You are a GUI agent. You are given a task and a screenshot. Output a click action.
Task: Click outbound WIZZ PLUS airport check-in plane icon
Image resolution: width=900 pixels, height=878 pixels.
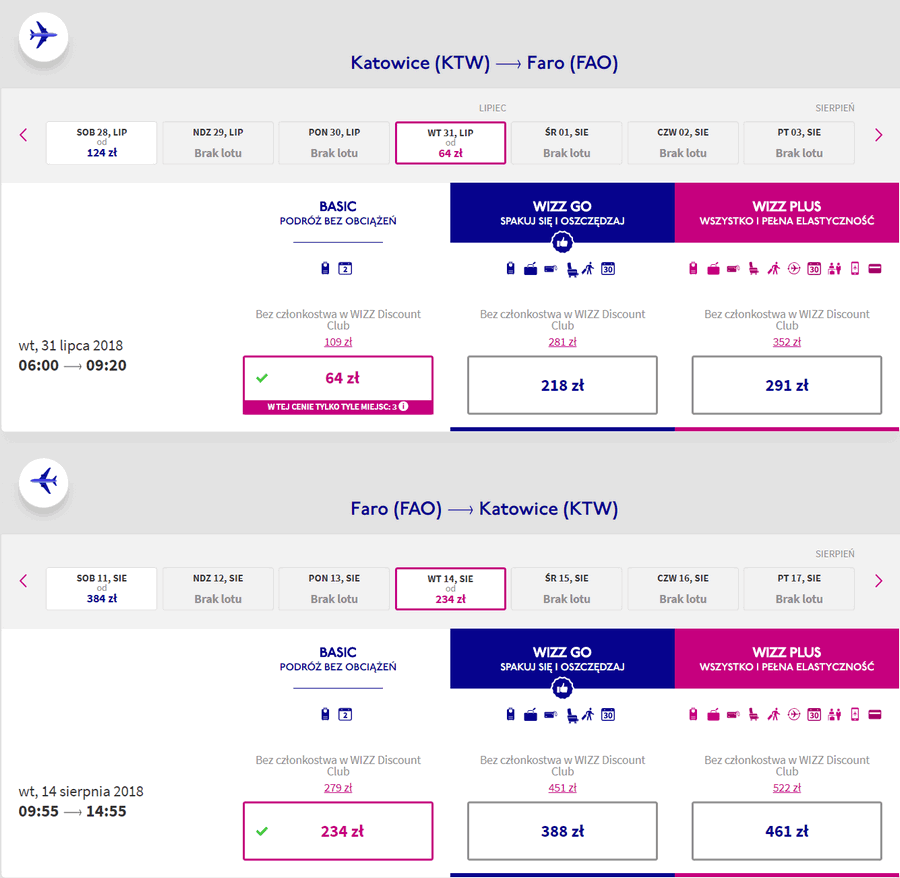794,268
